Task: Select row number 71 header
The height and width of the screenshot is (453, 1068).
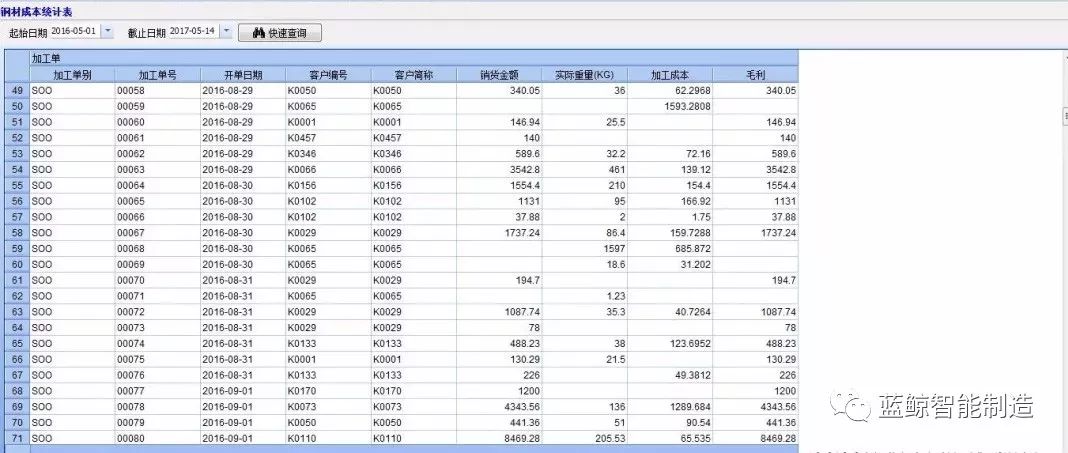Action: point(17,439)
